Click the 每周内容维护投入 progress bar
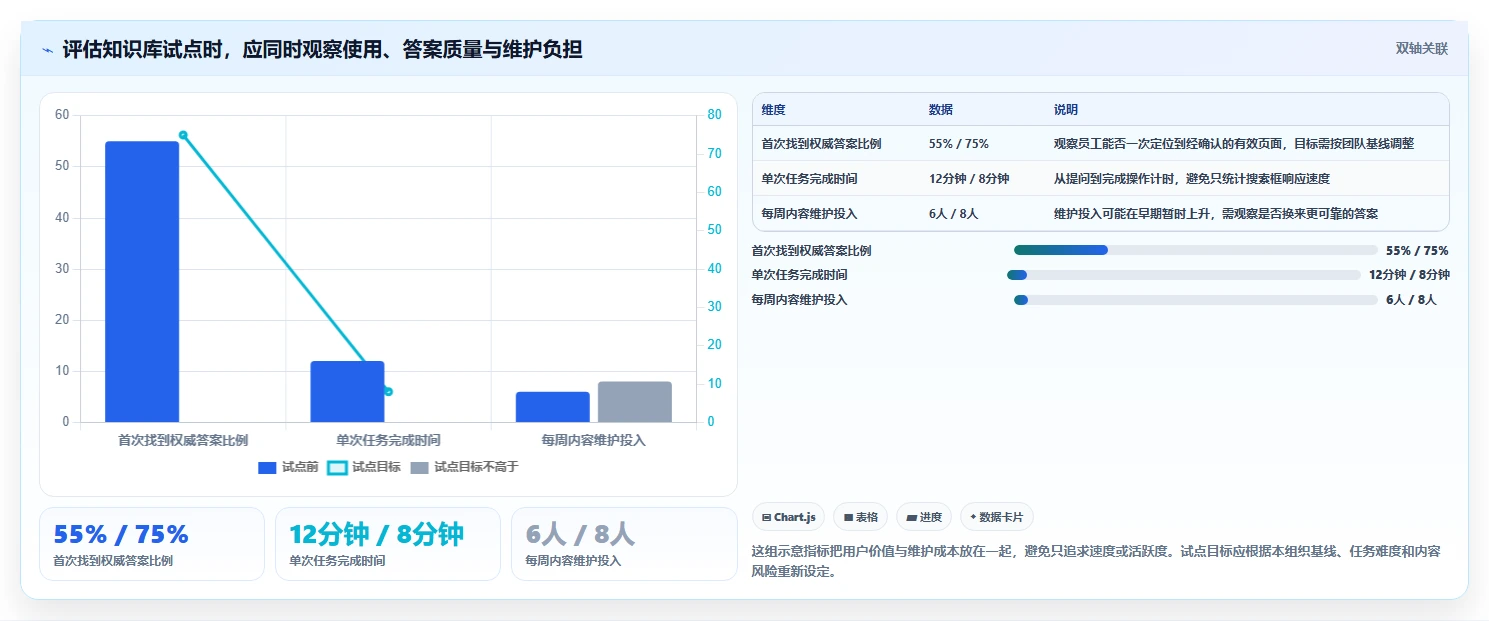Image resolution: width=1489 pixels, height=621 pixels. point(1195,300)
